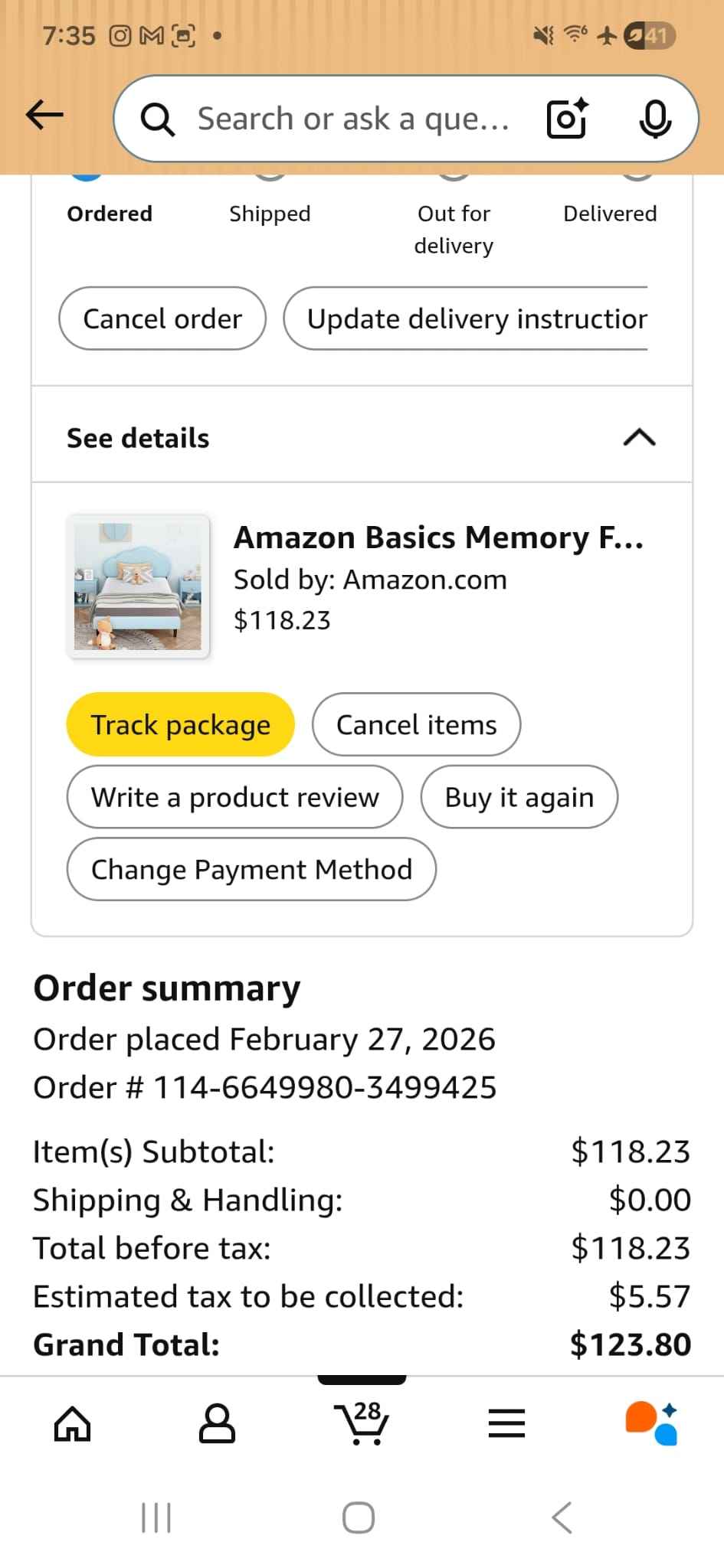The width and height of the screenshot is (724, 1568).
Task: Tap Write a product review
Action: tap(234, 797)
